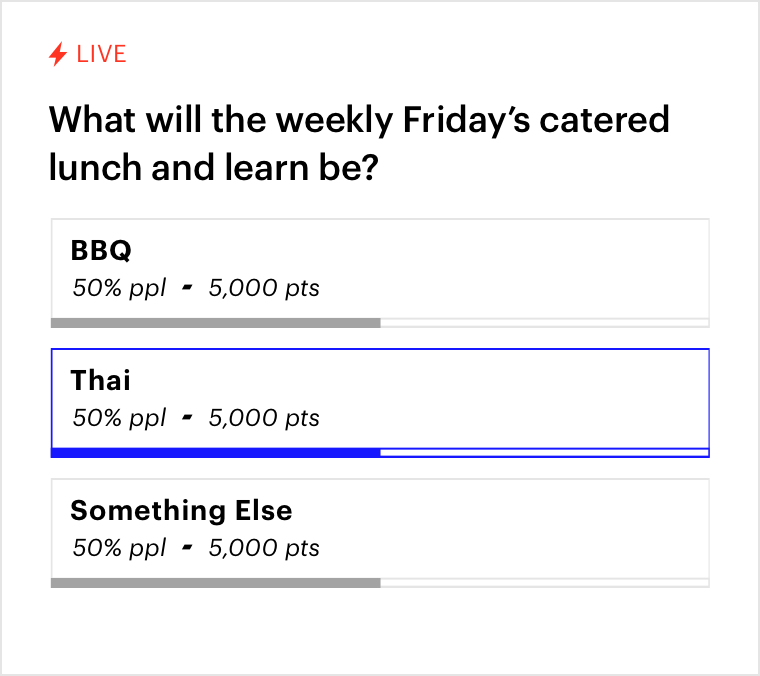Image resolution: width=760 pixels, height=676 pixels.
Task: Click the Thai 50% ppl statistic
Action: [x=119, y=418]
